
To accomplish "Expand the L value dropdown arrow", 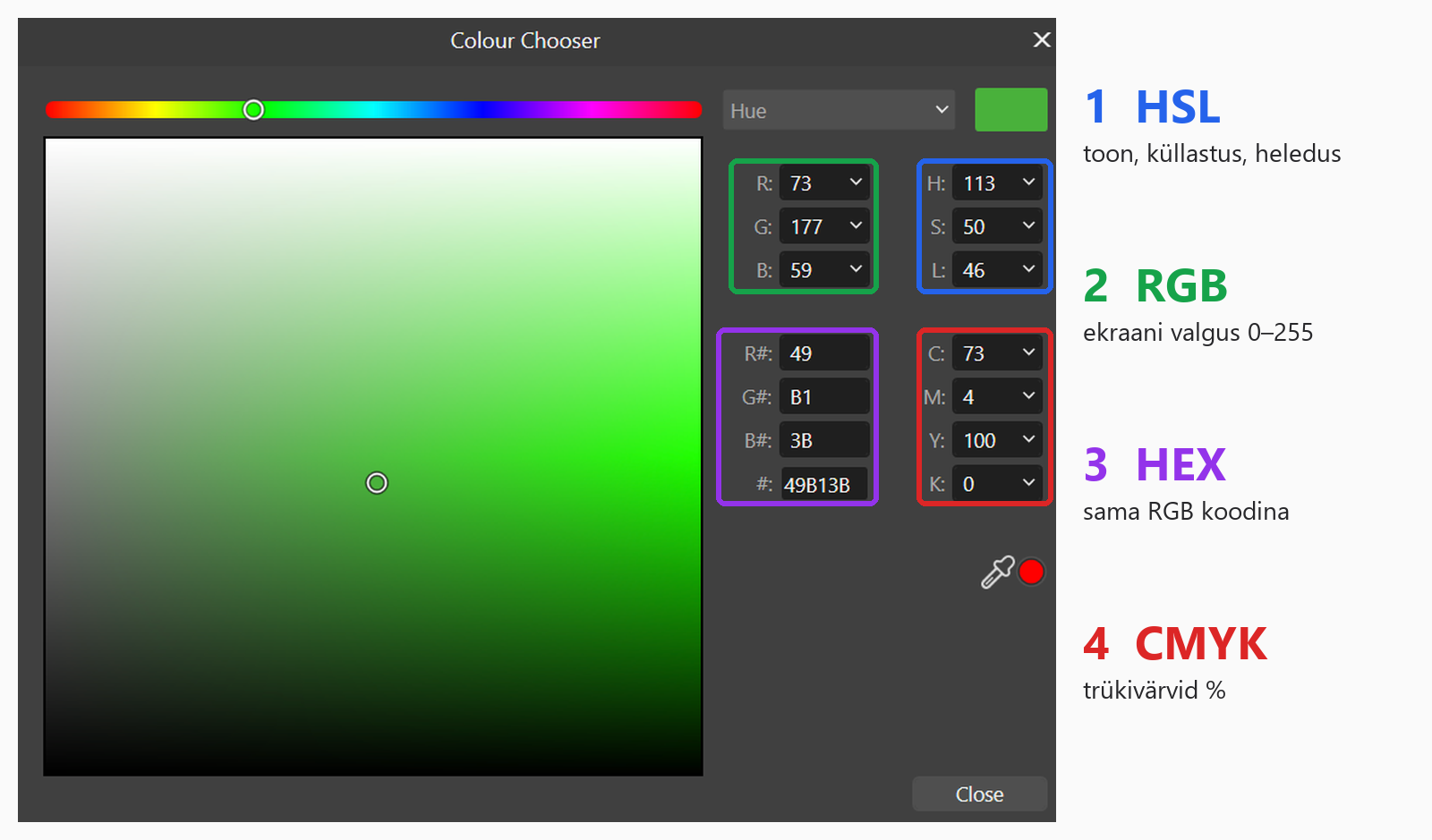I will coord(1028,269).
